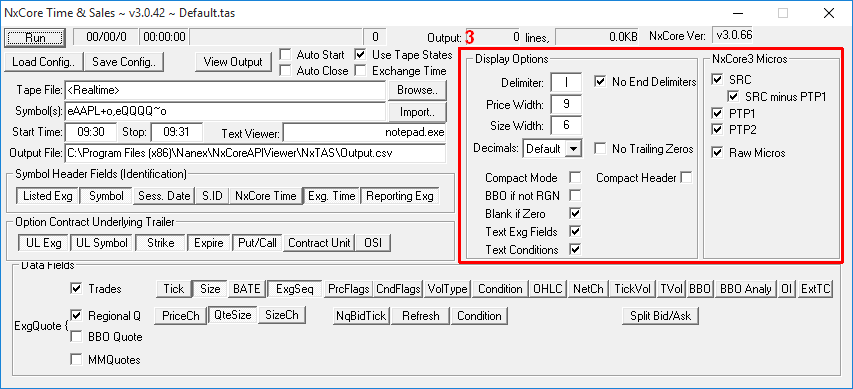
Task: Enable No Trailing Zeros checkbox
Action: pyautogui.click(x=601, y=149)
